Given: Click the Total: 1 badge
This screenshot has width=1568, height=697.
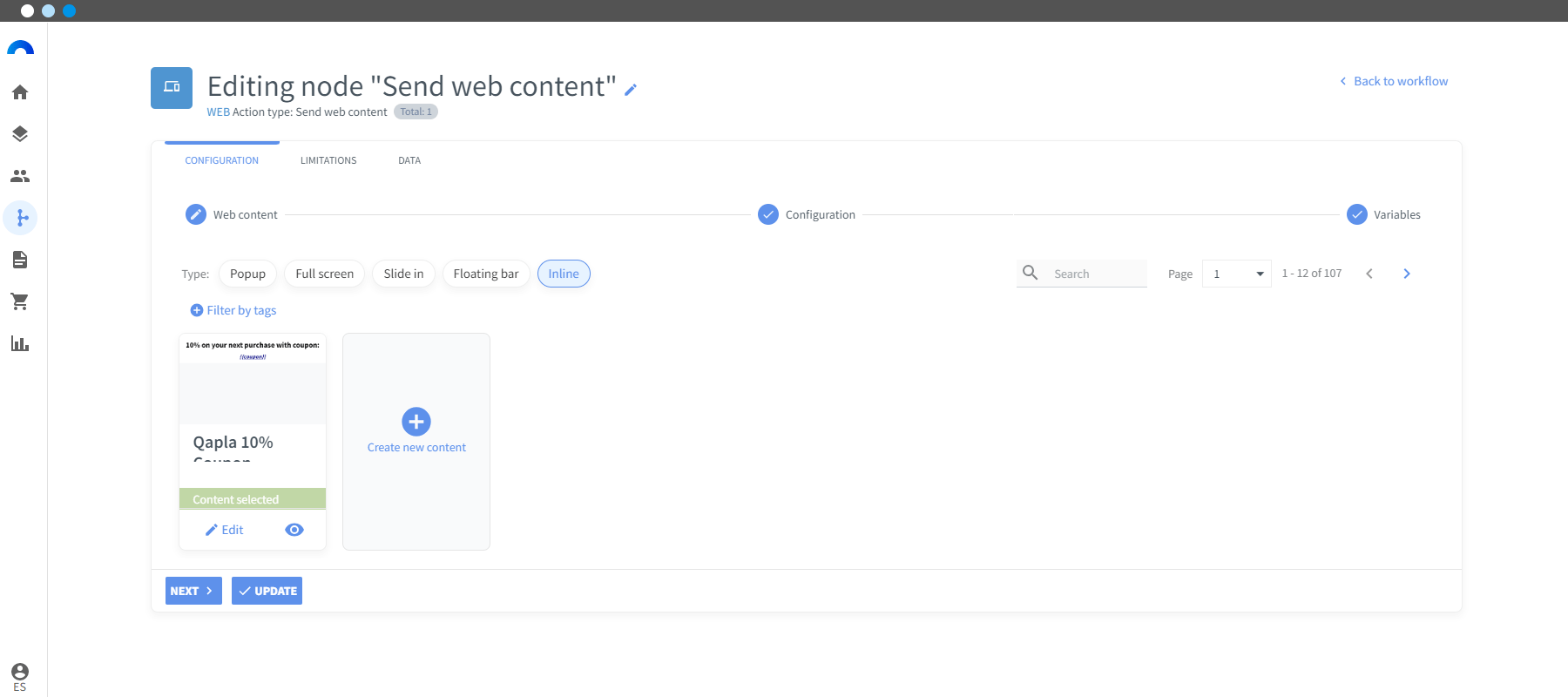Looking at the screenshot, I should click(416, 112).
